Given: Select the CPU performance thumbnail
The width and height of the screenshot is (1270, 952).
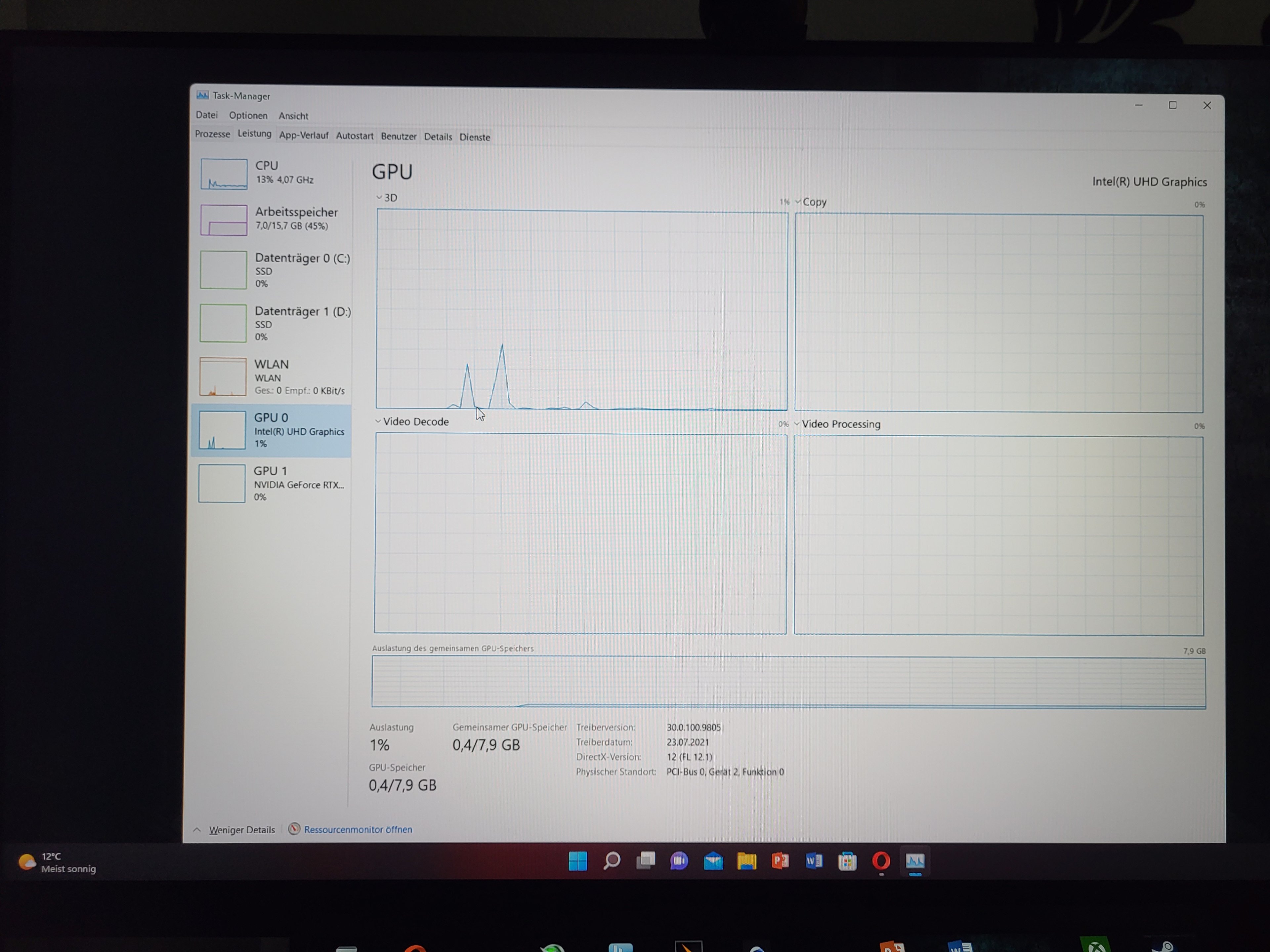Looking at the screenshot, I should [224, 173].
